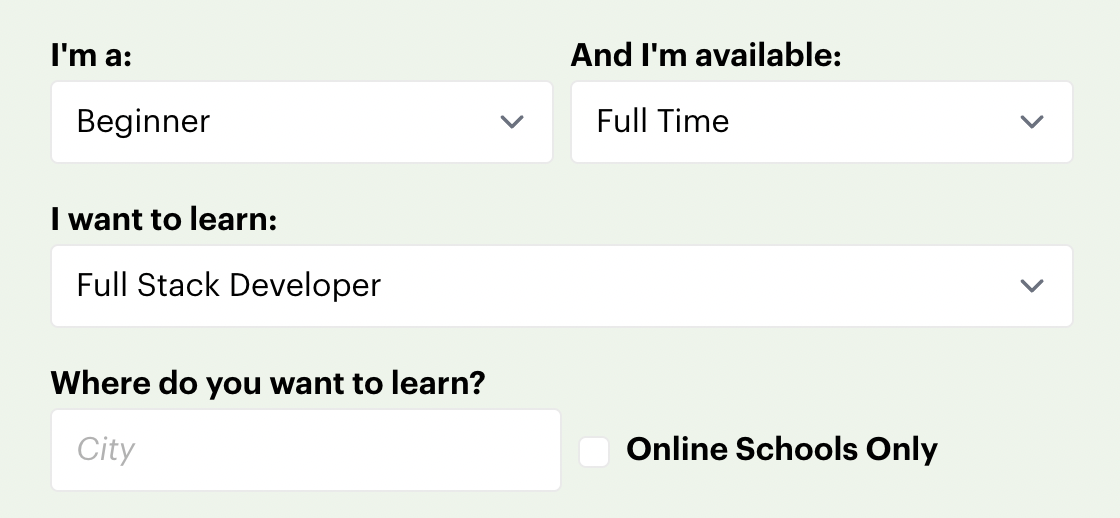The height and width of the screenshot is (518, 1120).
Task: Click the chevron arrow beside Full Time
Action: pos(1031,122)
